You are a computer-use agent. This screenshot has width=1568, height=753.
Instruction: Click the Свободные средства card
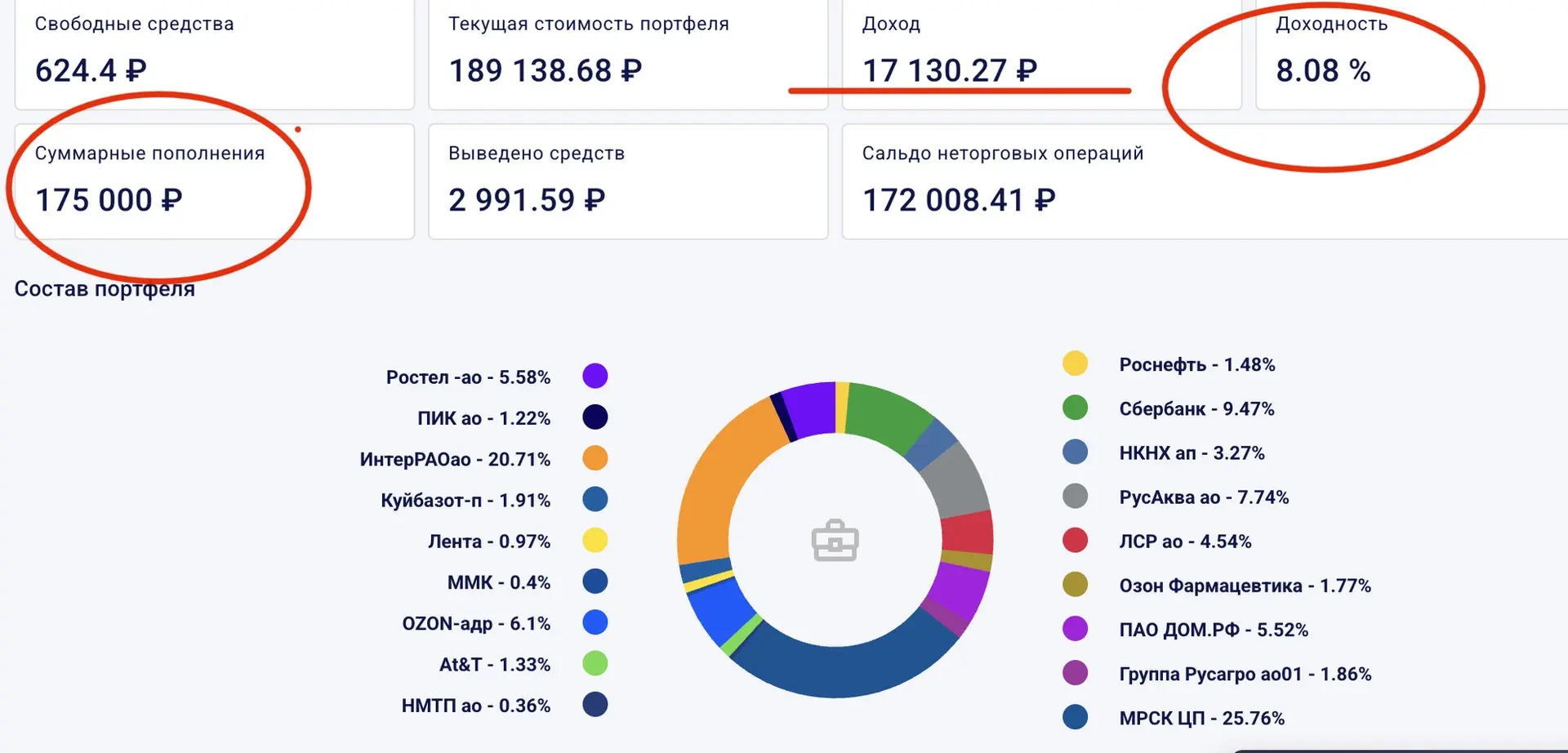[x=215, y=54]
